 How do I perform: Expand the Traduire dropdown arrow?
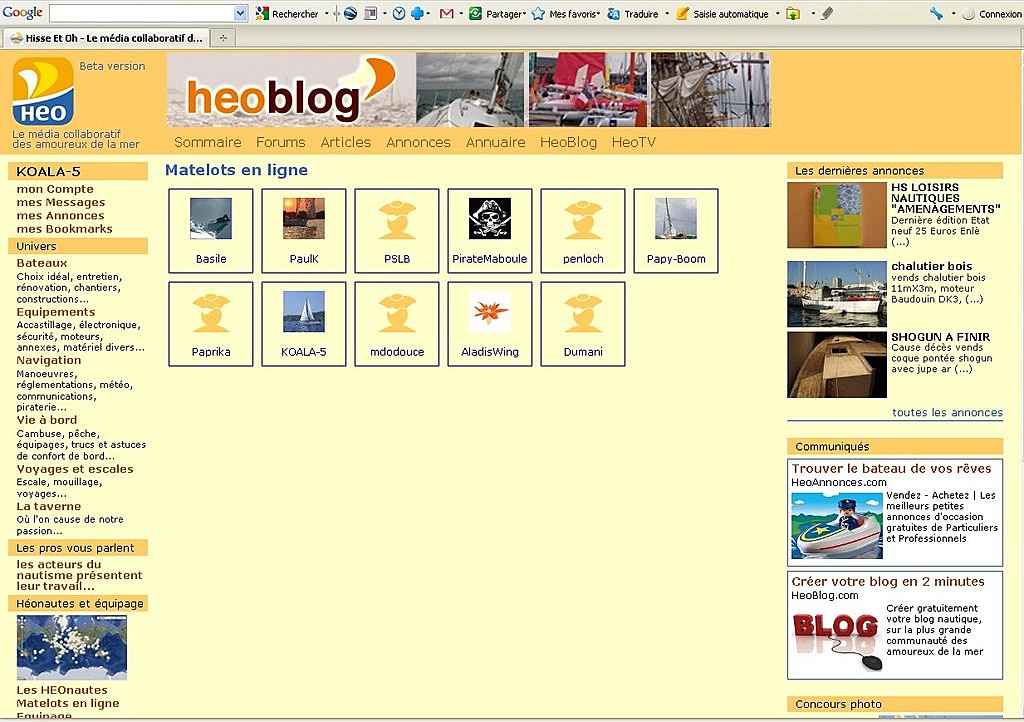(667, 14)
